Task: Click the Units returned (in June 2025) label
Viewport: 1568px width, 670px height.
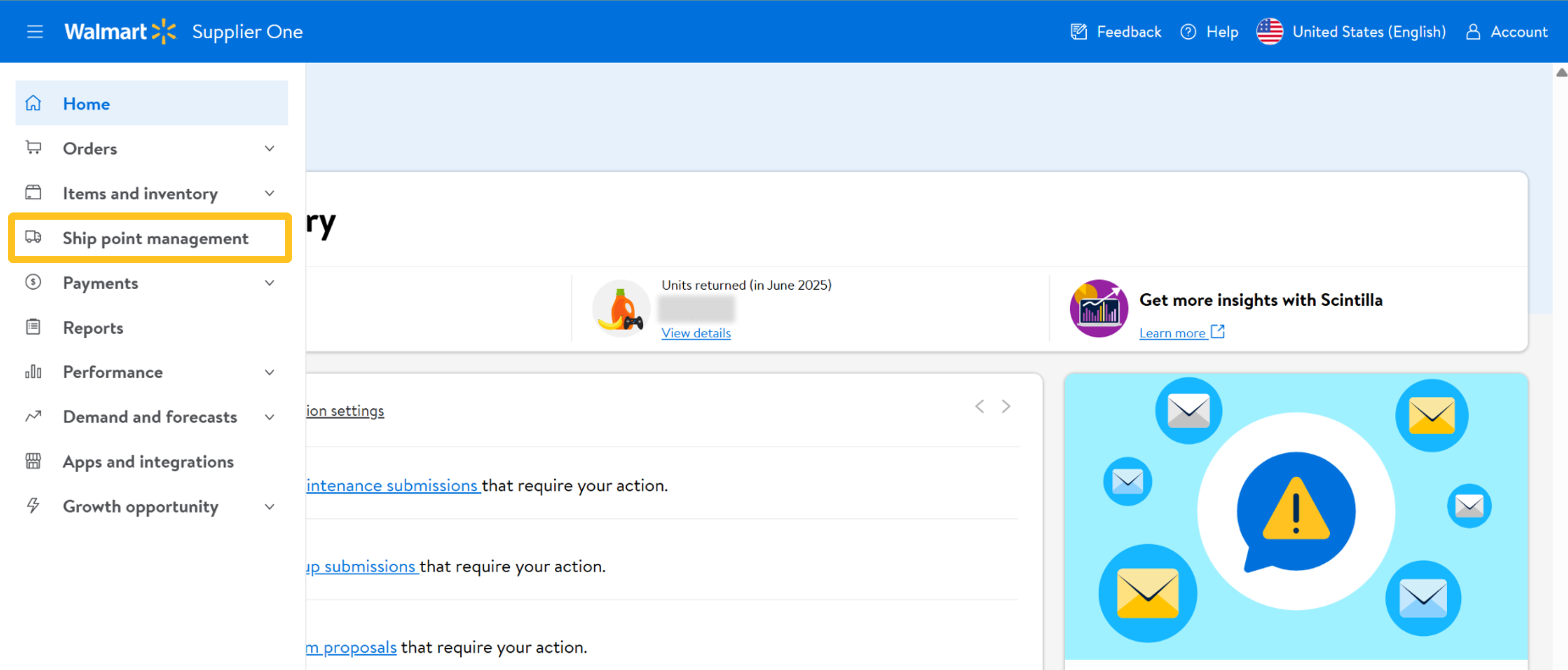Action: coord(746,285)
